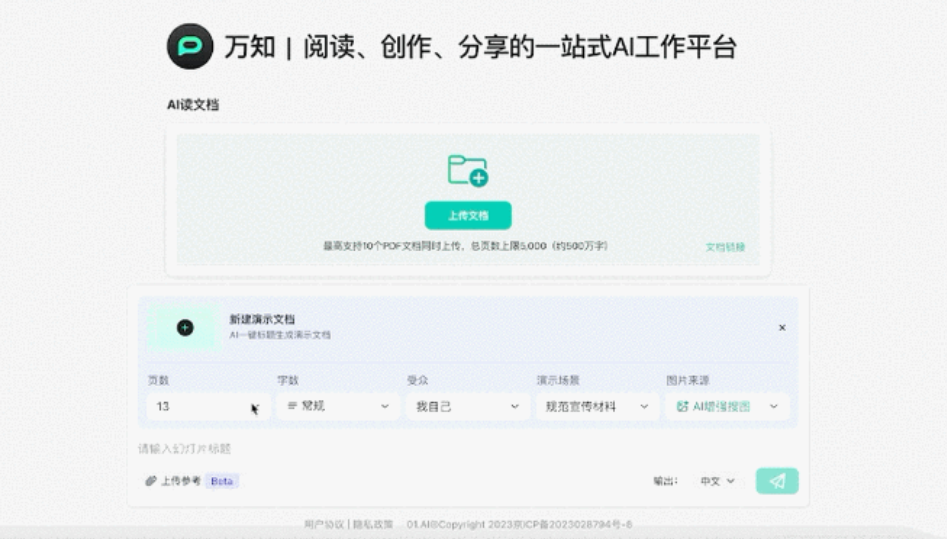
Task: Open the 字数 dropdown set to 常规
Action: coord(338,406)
